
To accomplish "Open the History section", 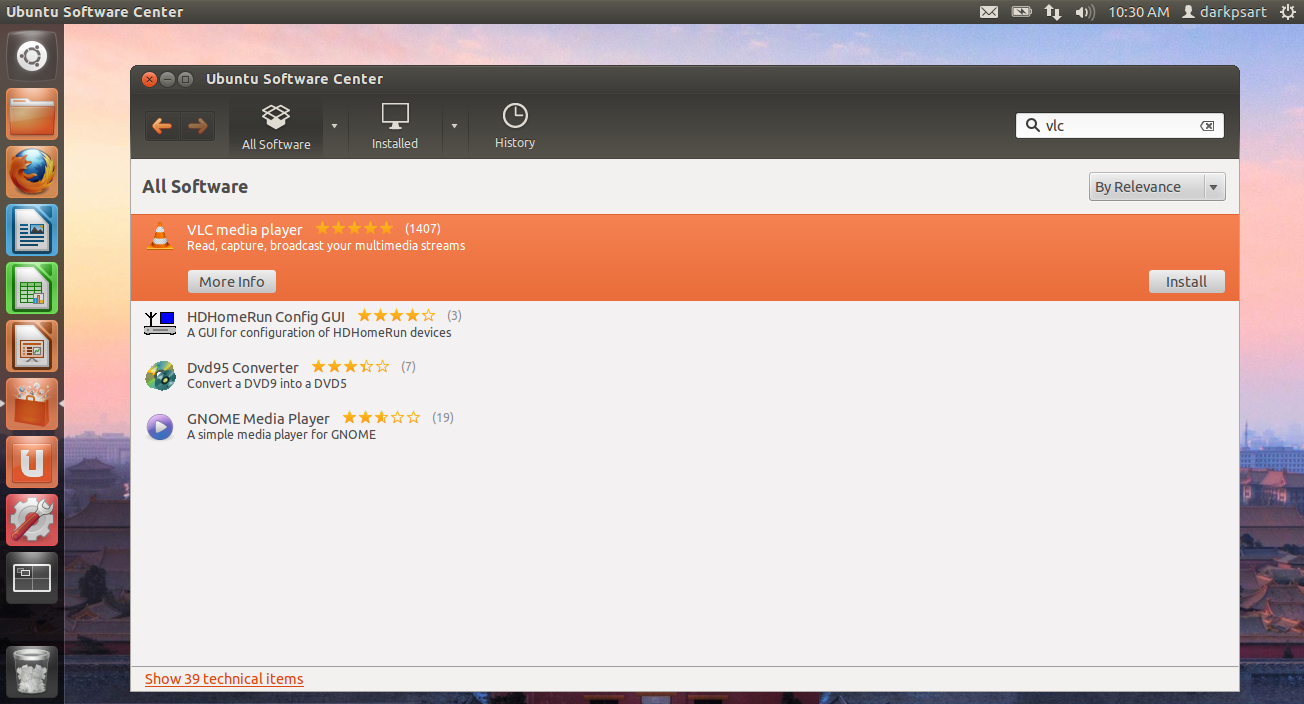I will 515,127.
